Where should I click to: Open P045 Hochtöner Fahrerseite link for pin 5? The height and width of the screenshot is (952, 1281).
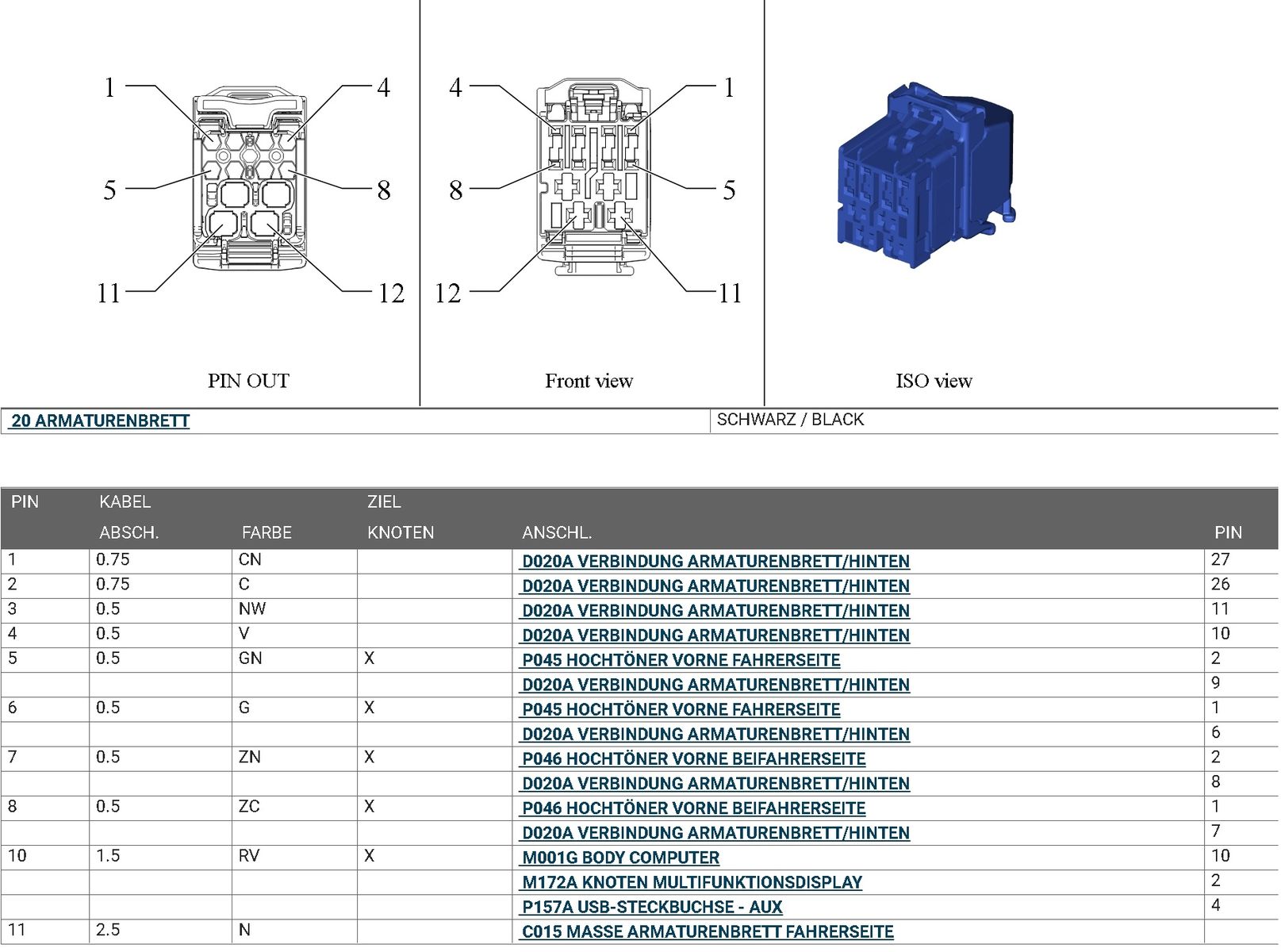click(681, 660)
